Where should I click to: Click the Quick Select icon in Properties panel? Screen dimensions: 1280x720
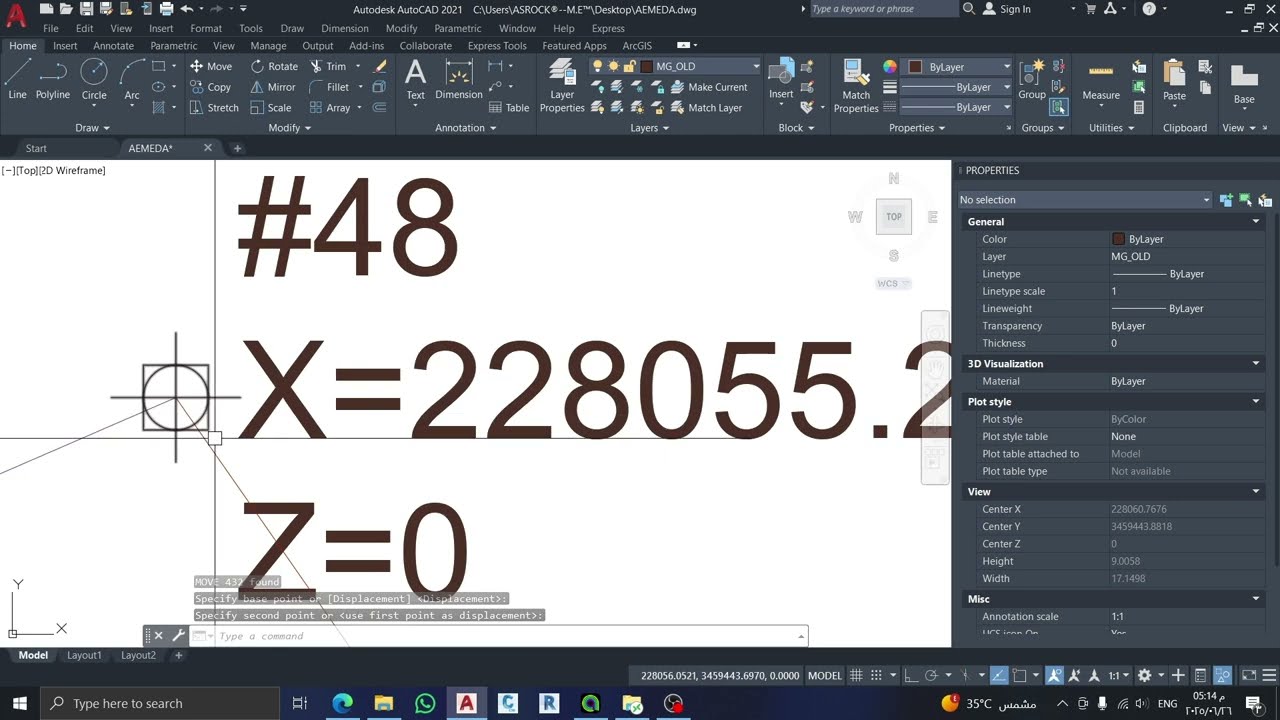pyautogui.click(x=1265, y=200)
